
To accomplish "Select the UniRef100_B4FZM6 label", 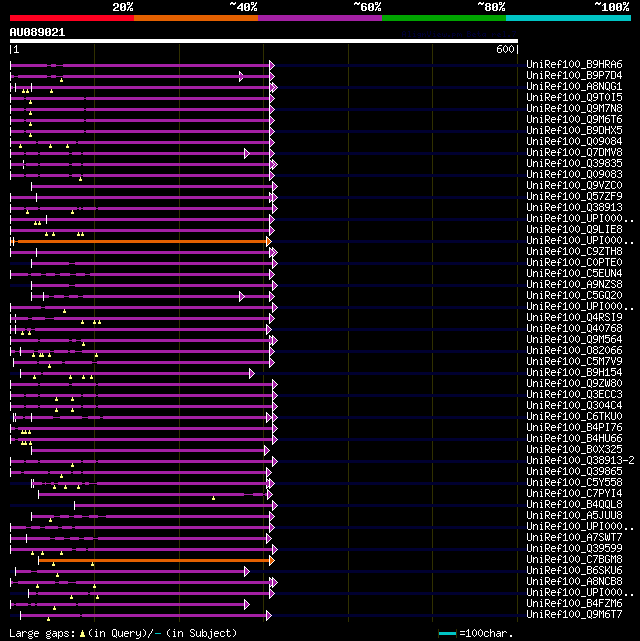I will coord(574,604).
